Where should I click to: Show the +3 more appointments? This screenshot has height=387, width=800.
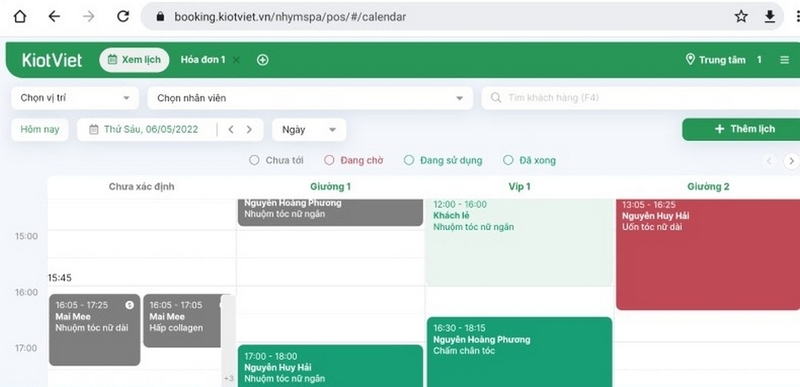point(229,378)
